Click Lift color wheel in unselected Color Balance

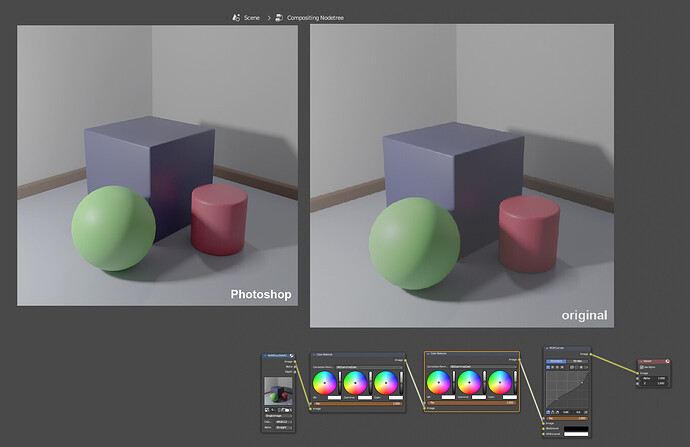(325, 383)
